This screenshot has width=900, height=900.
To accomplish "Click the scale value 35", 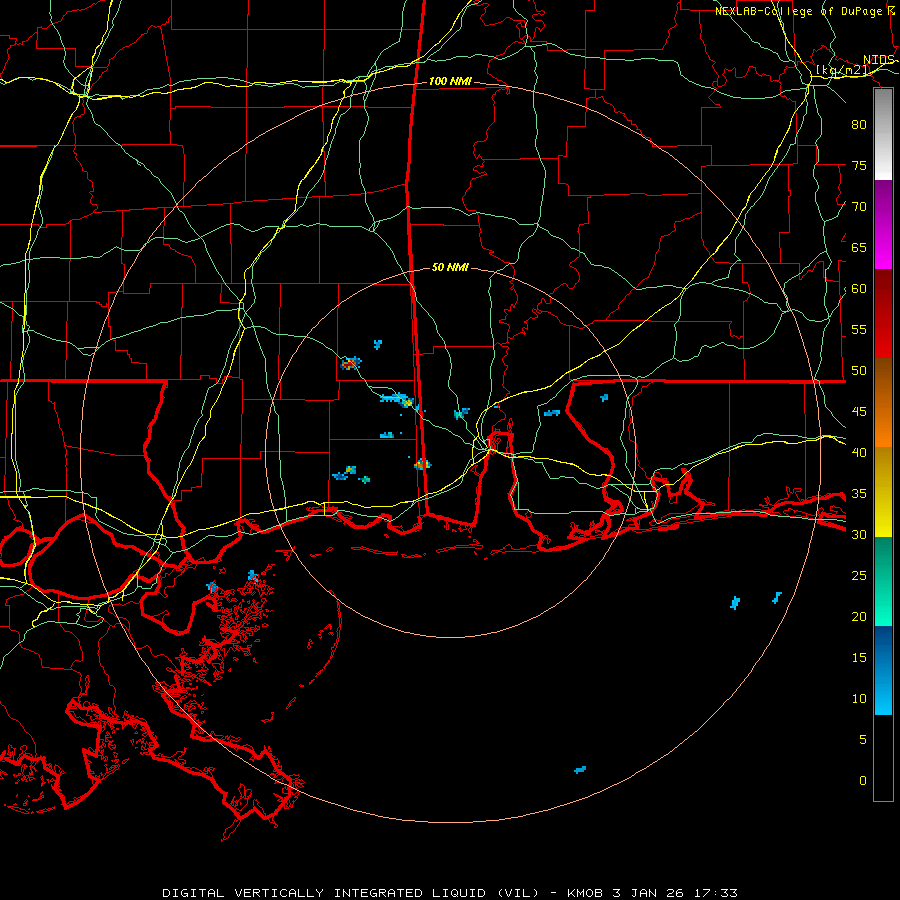I will [859, 494].
